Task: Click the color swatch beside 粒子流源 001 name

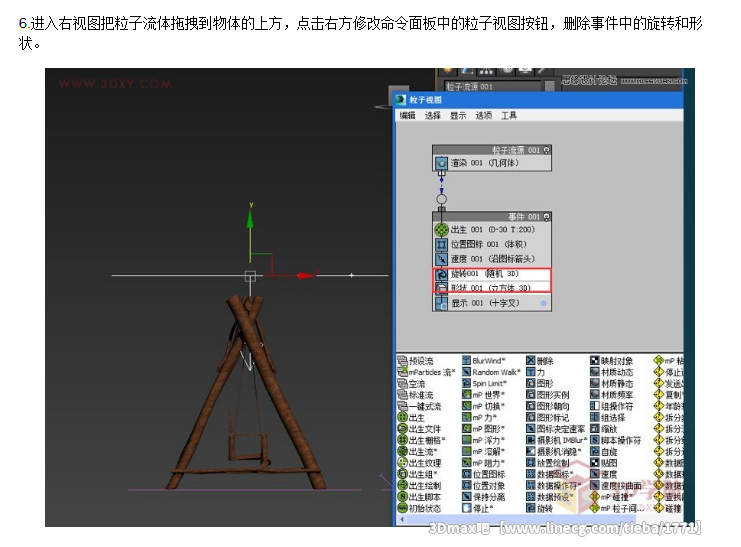Action: [549, 86]
